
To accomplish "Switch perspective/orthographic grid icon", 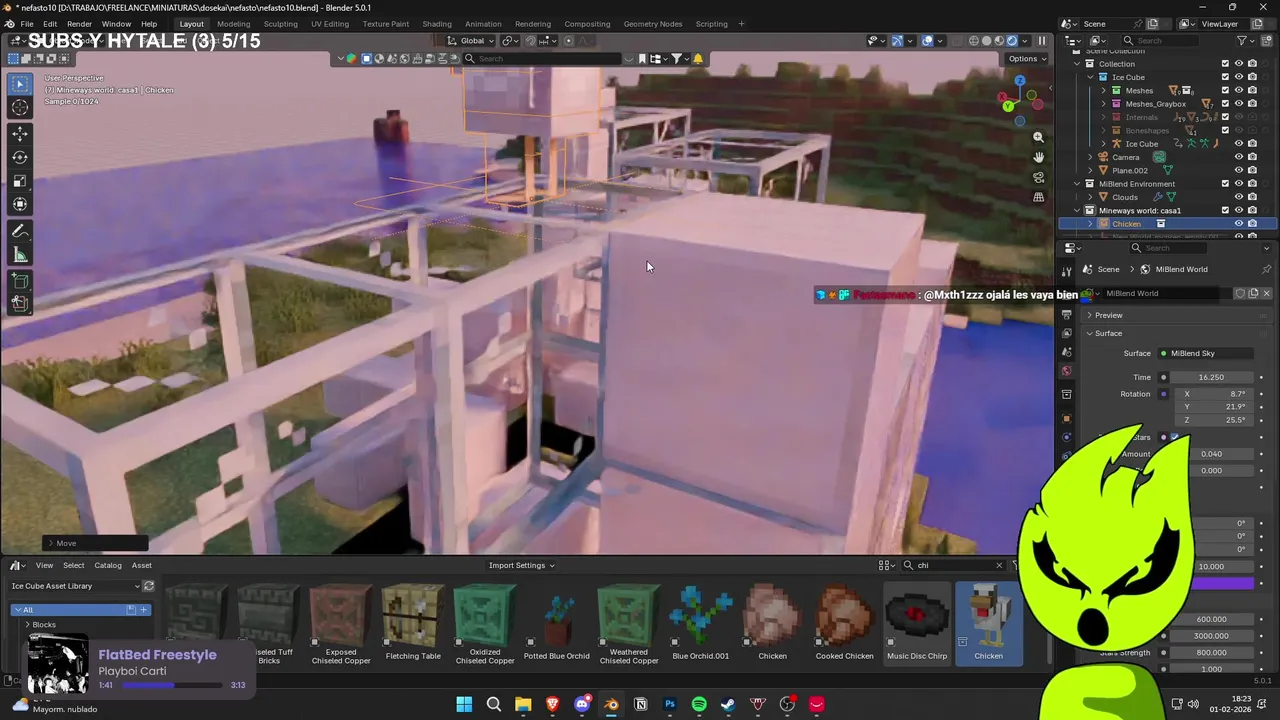I will (x=1038, y=198).
